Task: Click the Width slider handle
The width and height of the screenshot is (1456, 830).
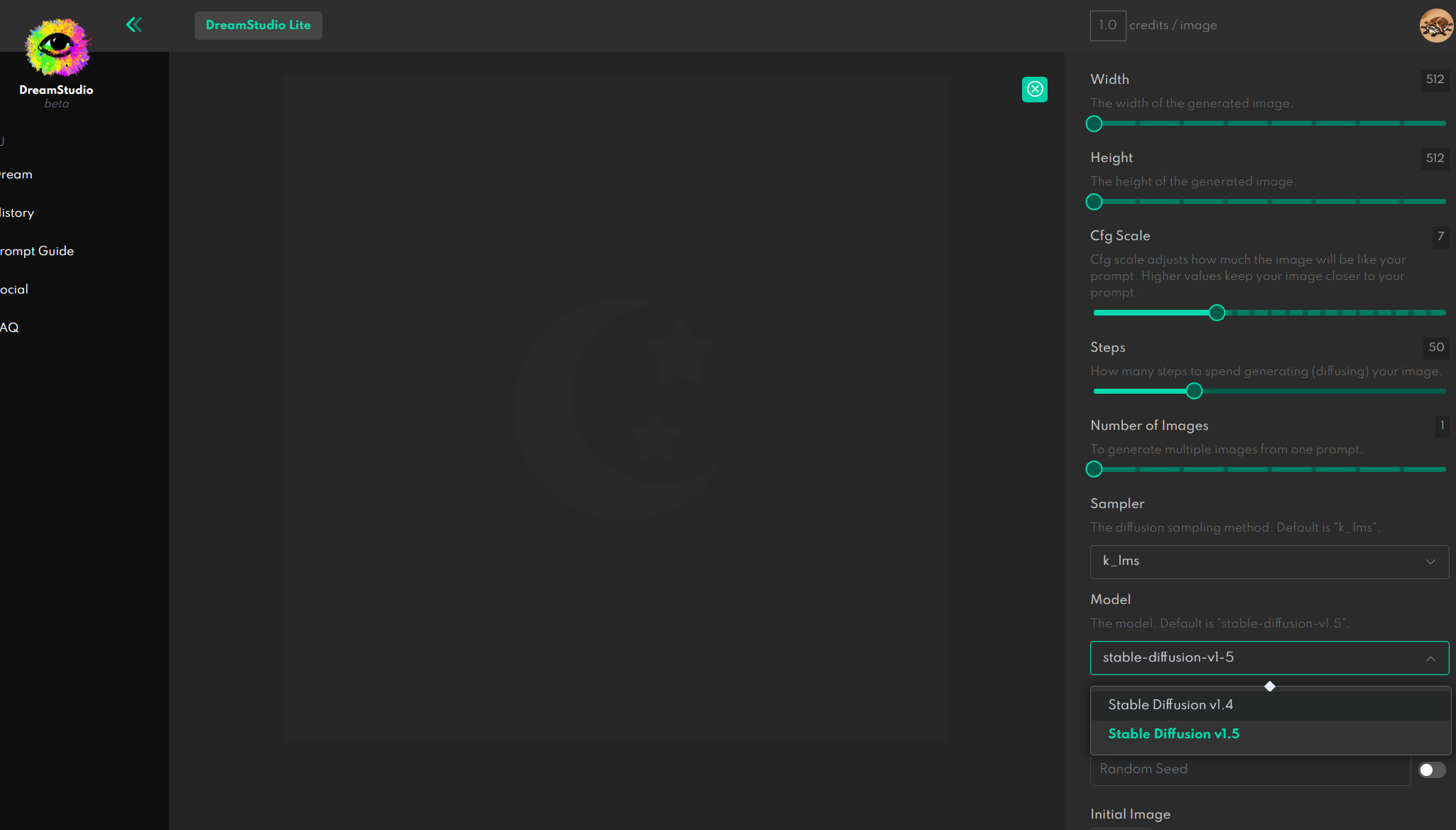Action: point(1094,124)
